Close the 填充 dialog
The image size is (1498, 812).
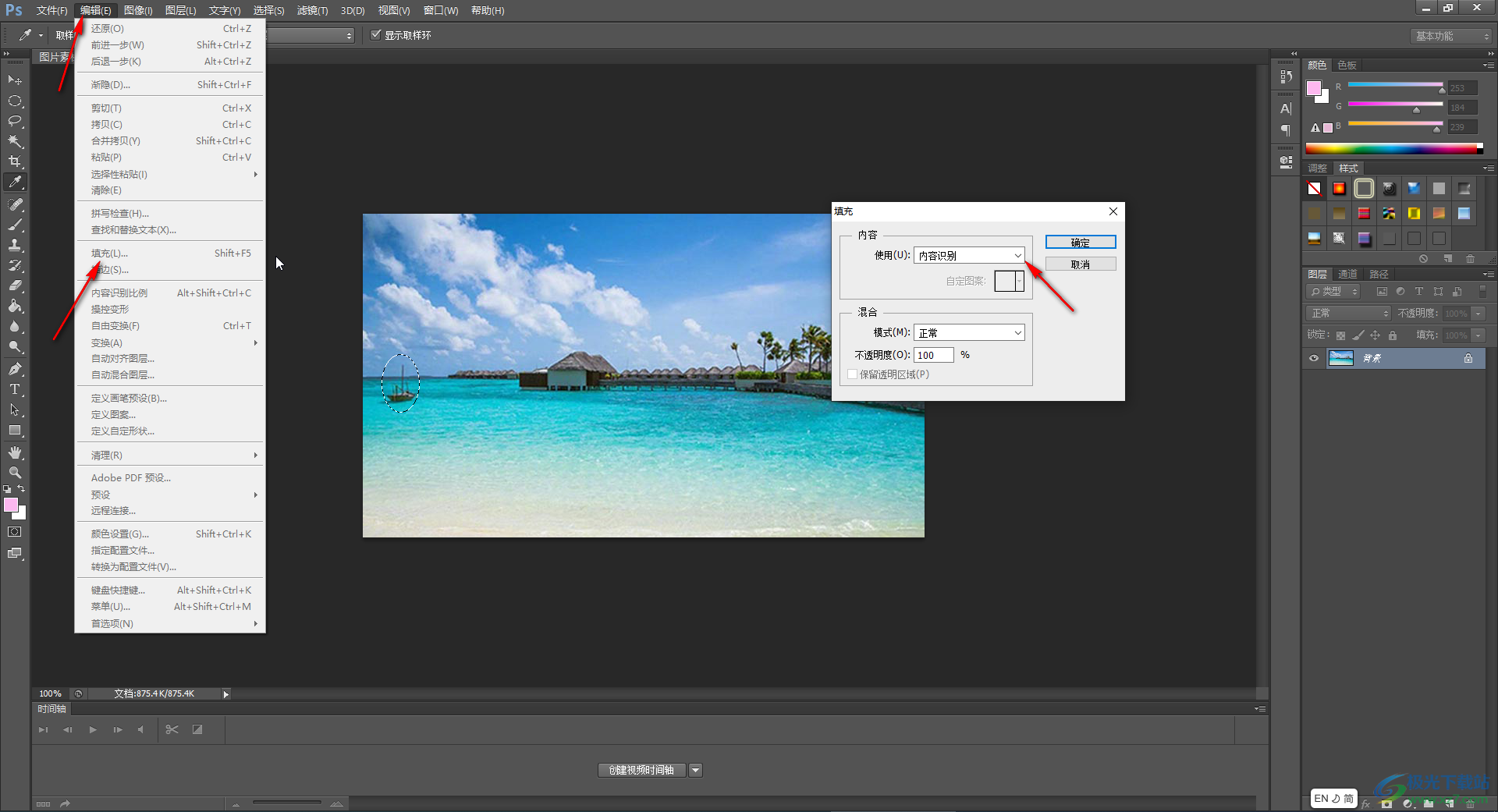click(x=1113, y=211)
